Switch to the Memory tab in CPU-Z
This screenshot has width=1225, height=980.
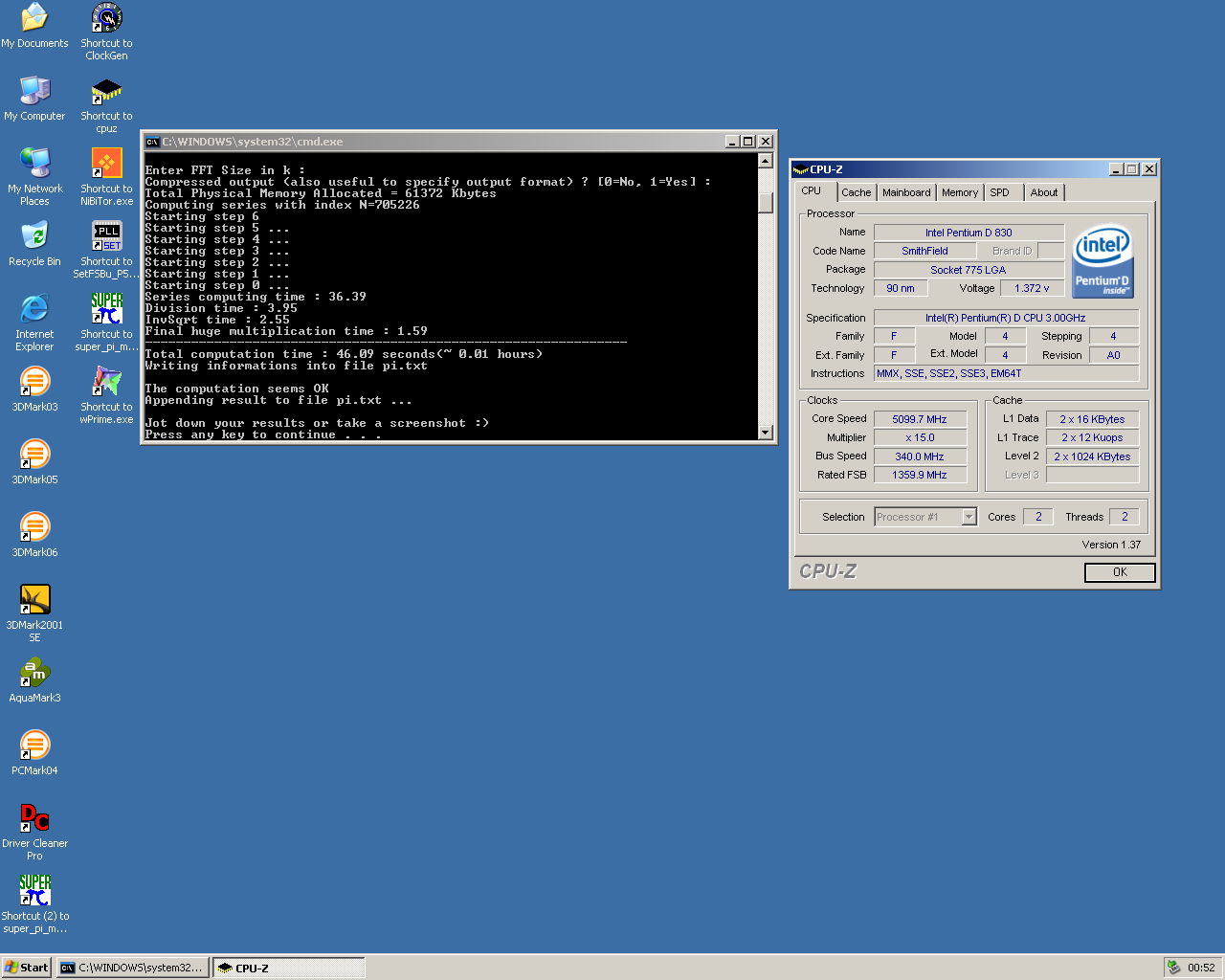960,192
